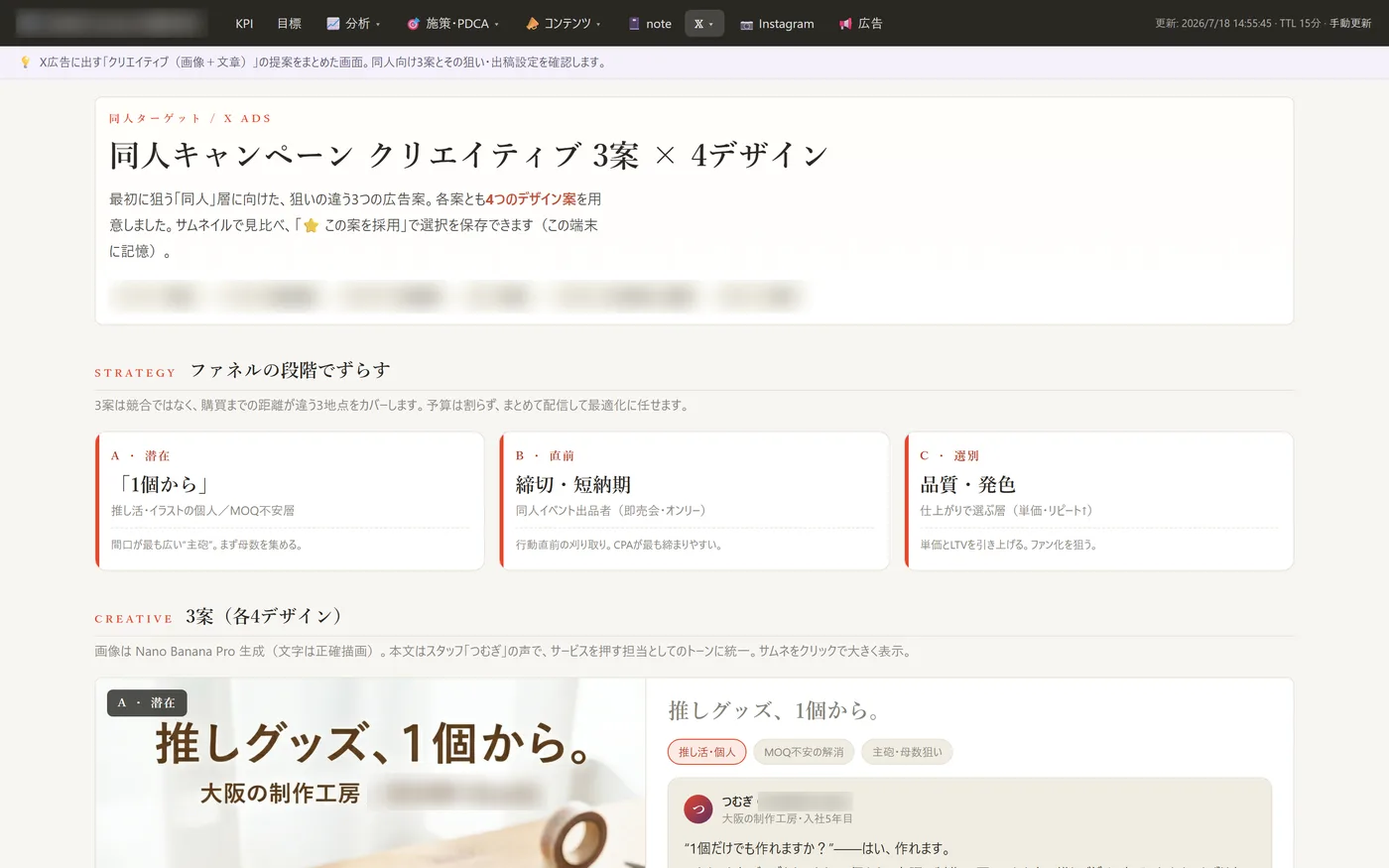Image resolution: width=1389 pixels, height=868 pixels.
Task: Open the Instagram nav item
Action: click(777, 24)
